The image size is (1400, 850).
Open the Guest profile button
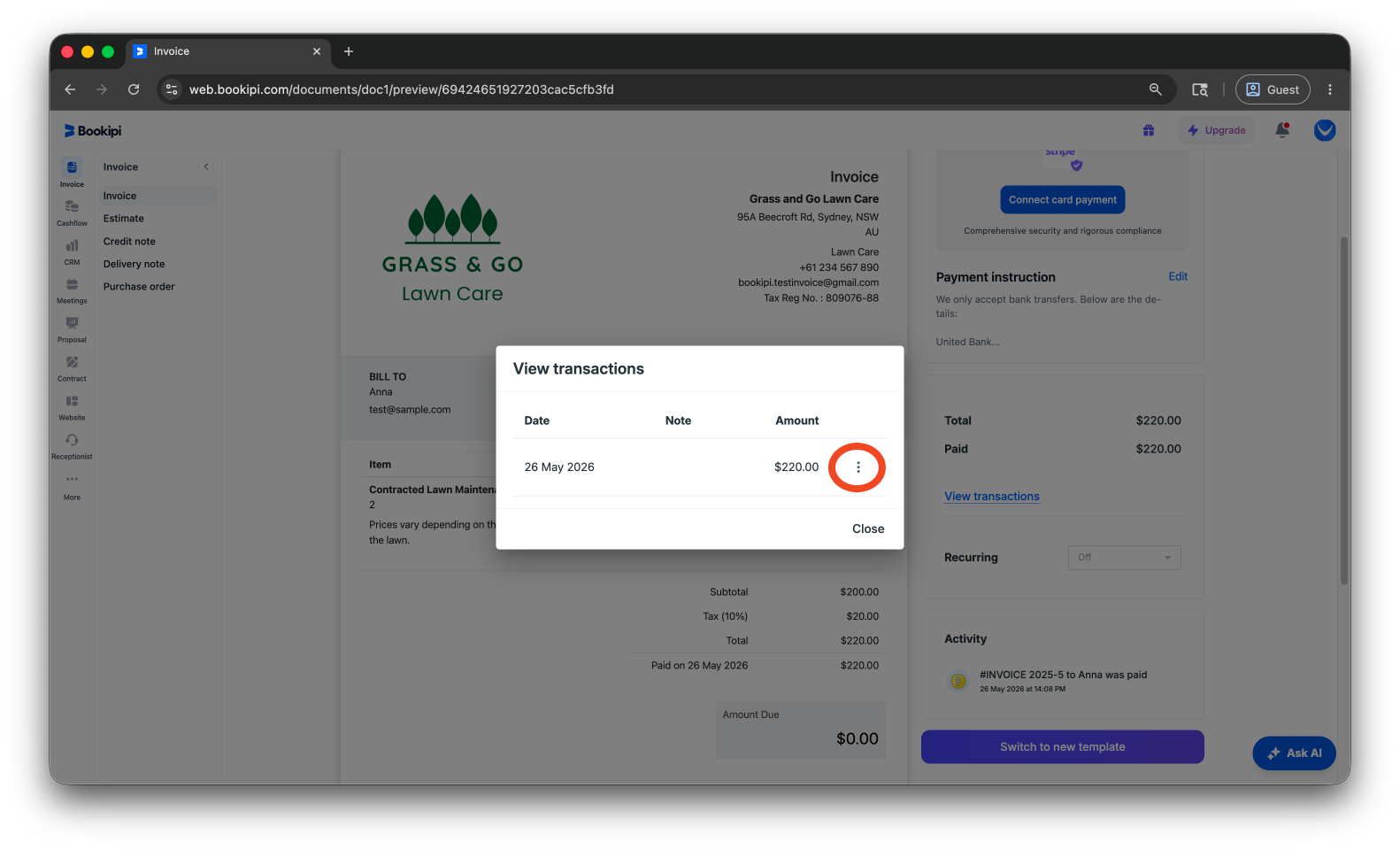(1273, 89)
